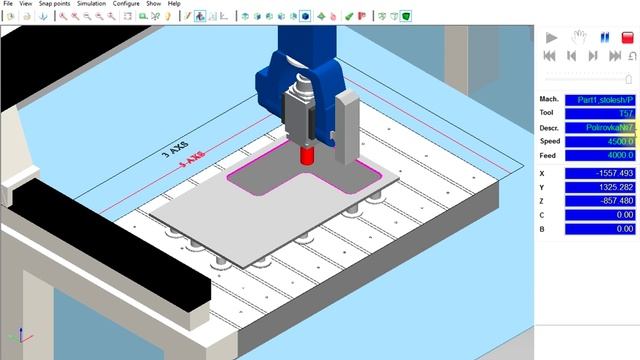Click the Feed value 4000.0
The width and height of the screenshot is (640, 360).
600,156
